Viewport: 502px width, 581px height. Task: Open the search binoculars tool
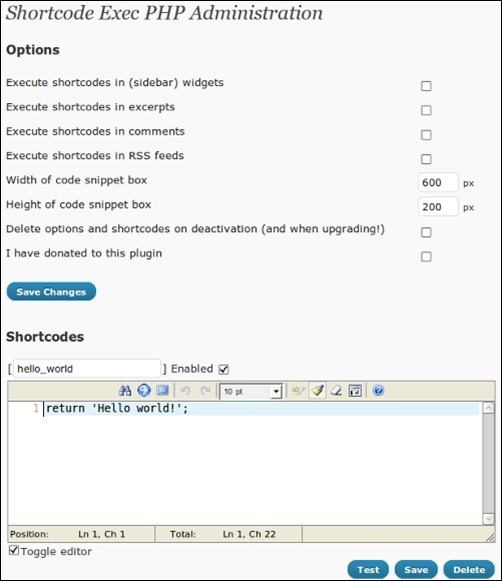coord(125,391)
